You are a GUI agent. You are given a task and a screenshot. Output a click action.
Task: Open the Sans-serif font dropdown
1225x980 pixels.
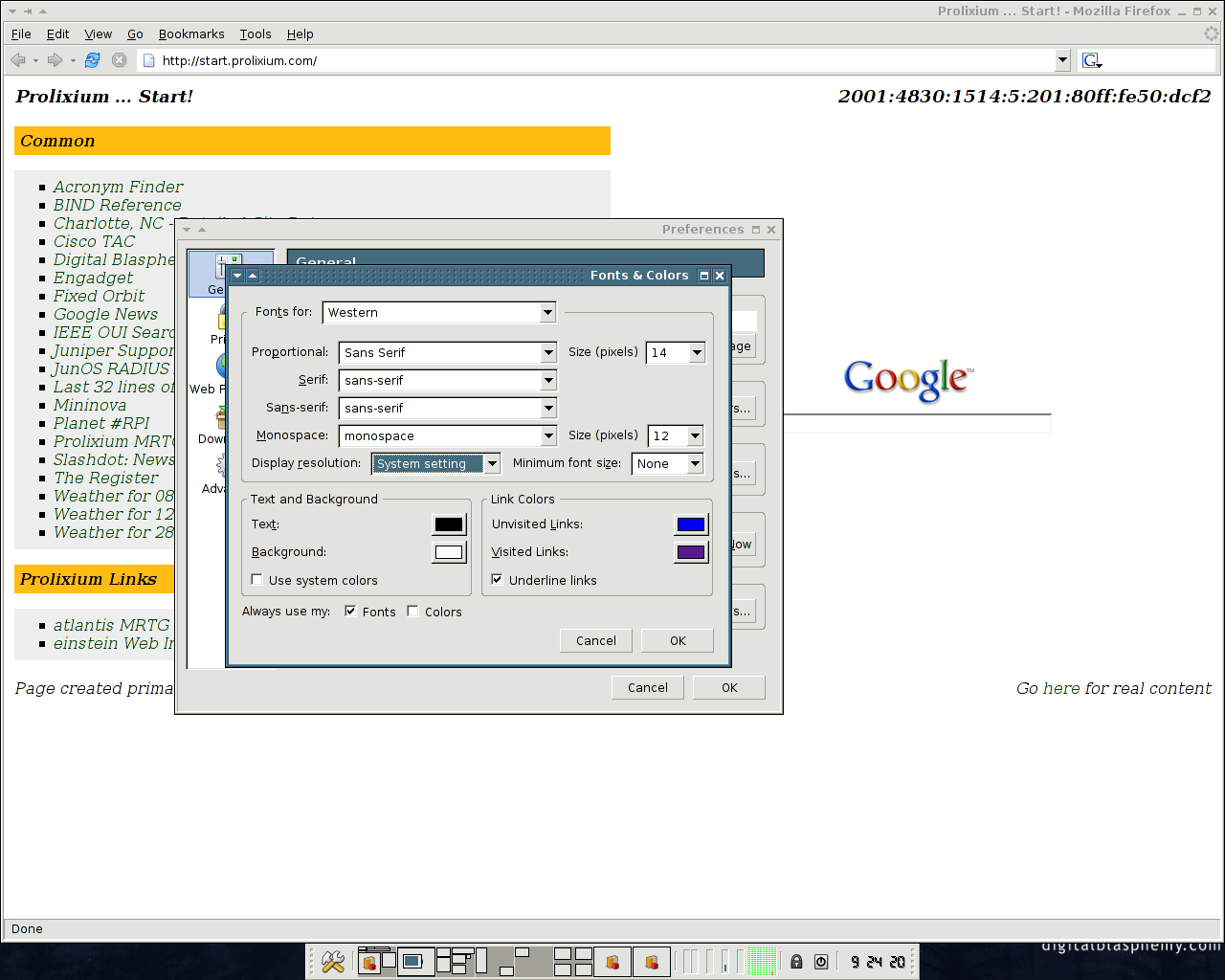pos(448,408)
